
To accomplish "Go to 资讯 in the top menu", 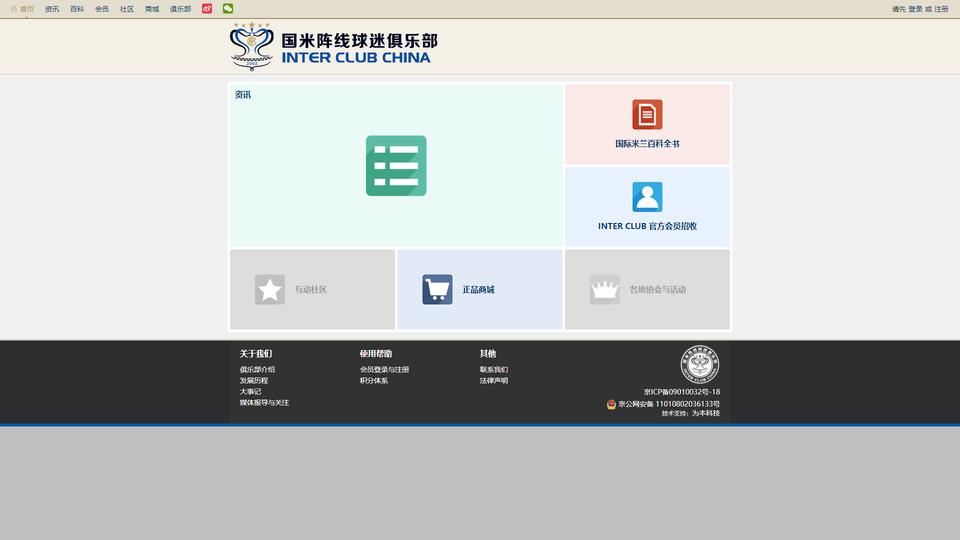I will 52,9.
